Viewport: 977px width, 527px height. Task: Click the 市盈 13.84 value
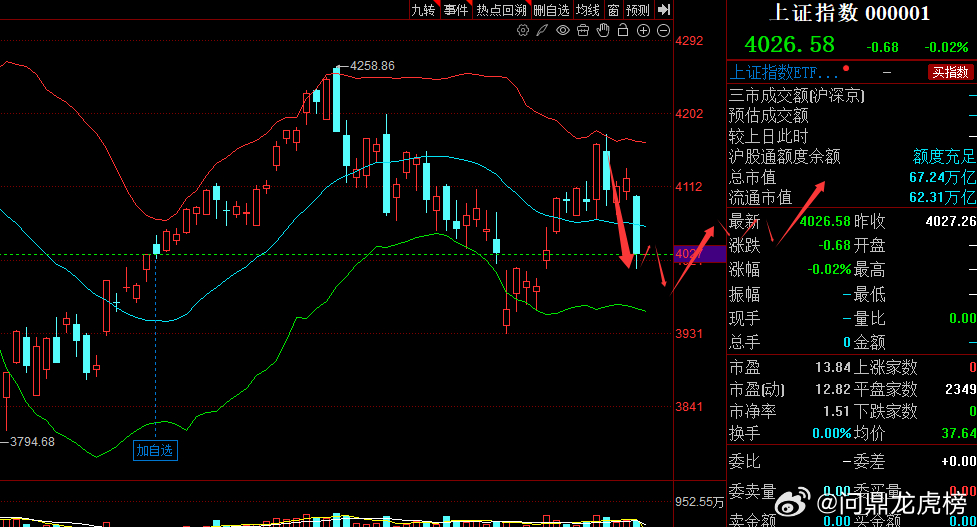(832, 368)
